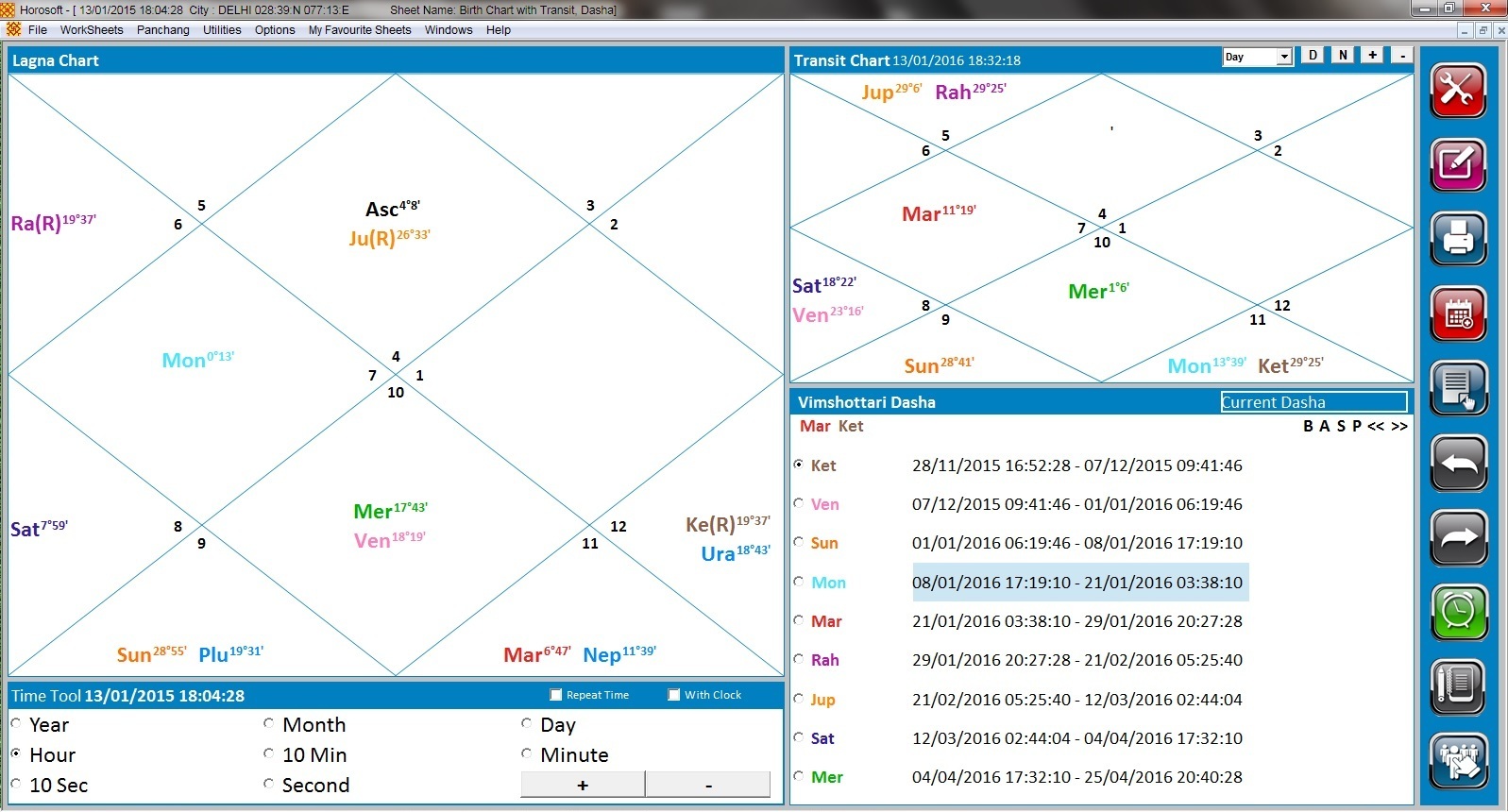Image resolution: width=1508 pixels, height=812 pixels.
Task: Open the WorkSheets menu
Action: tap(92, 30)
